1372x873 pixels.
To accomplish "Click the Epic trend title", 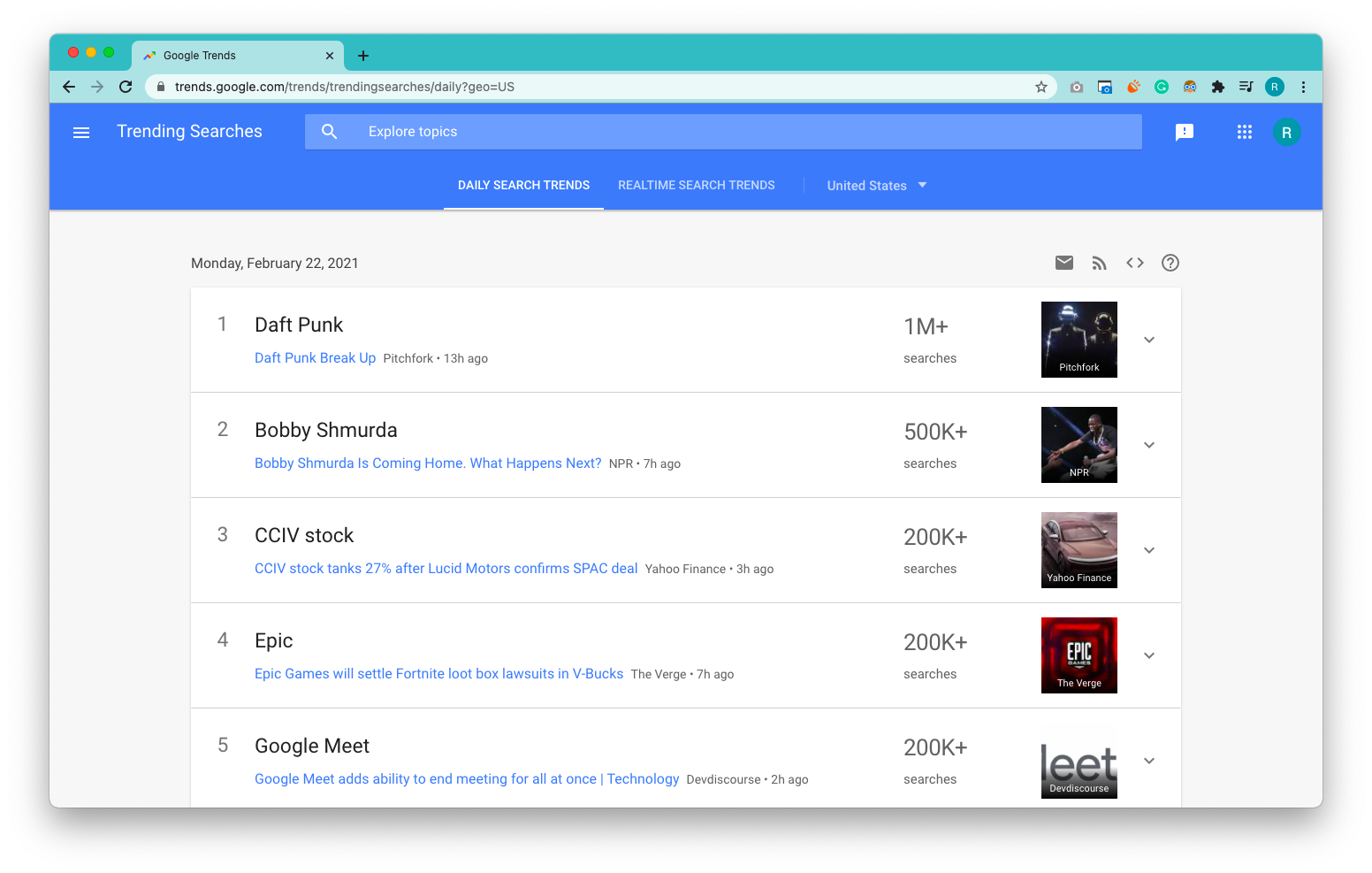I will click(274, 640).
